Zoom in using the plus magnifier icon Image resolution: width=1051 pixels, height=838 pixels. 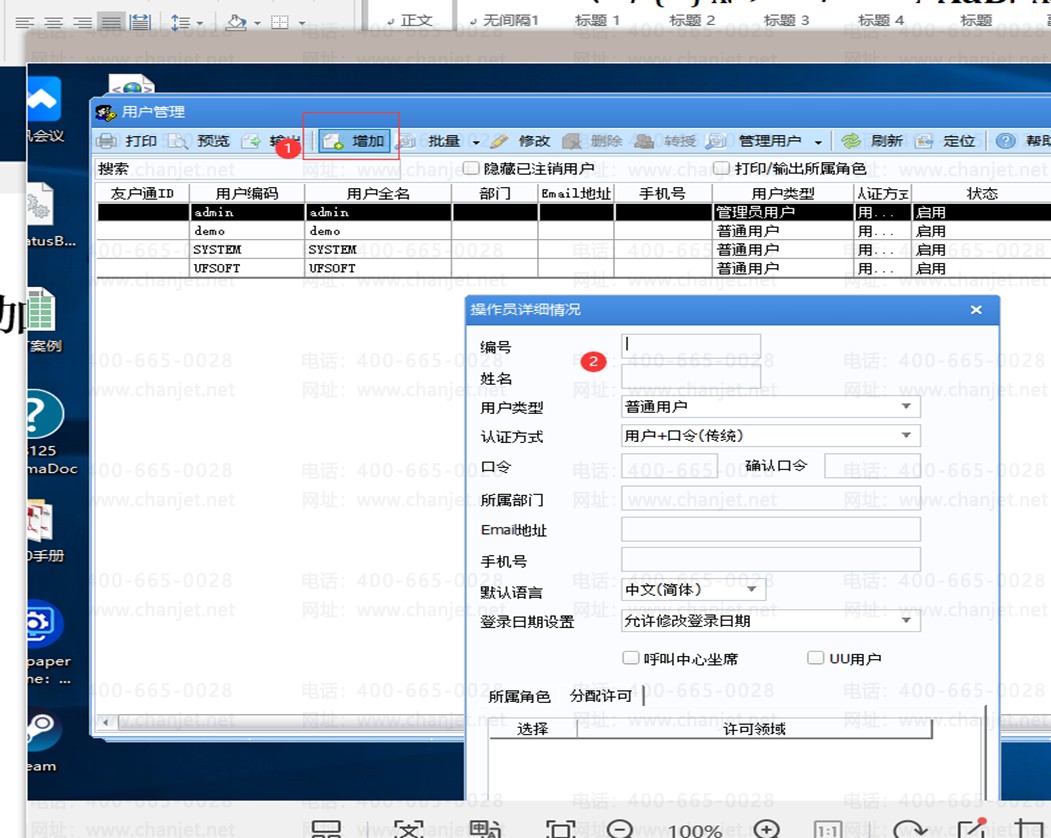(766, 829)
